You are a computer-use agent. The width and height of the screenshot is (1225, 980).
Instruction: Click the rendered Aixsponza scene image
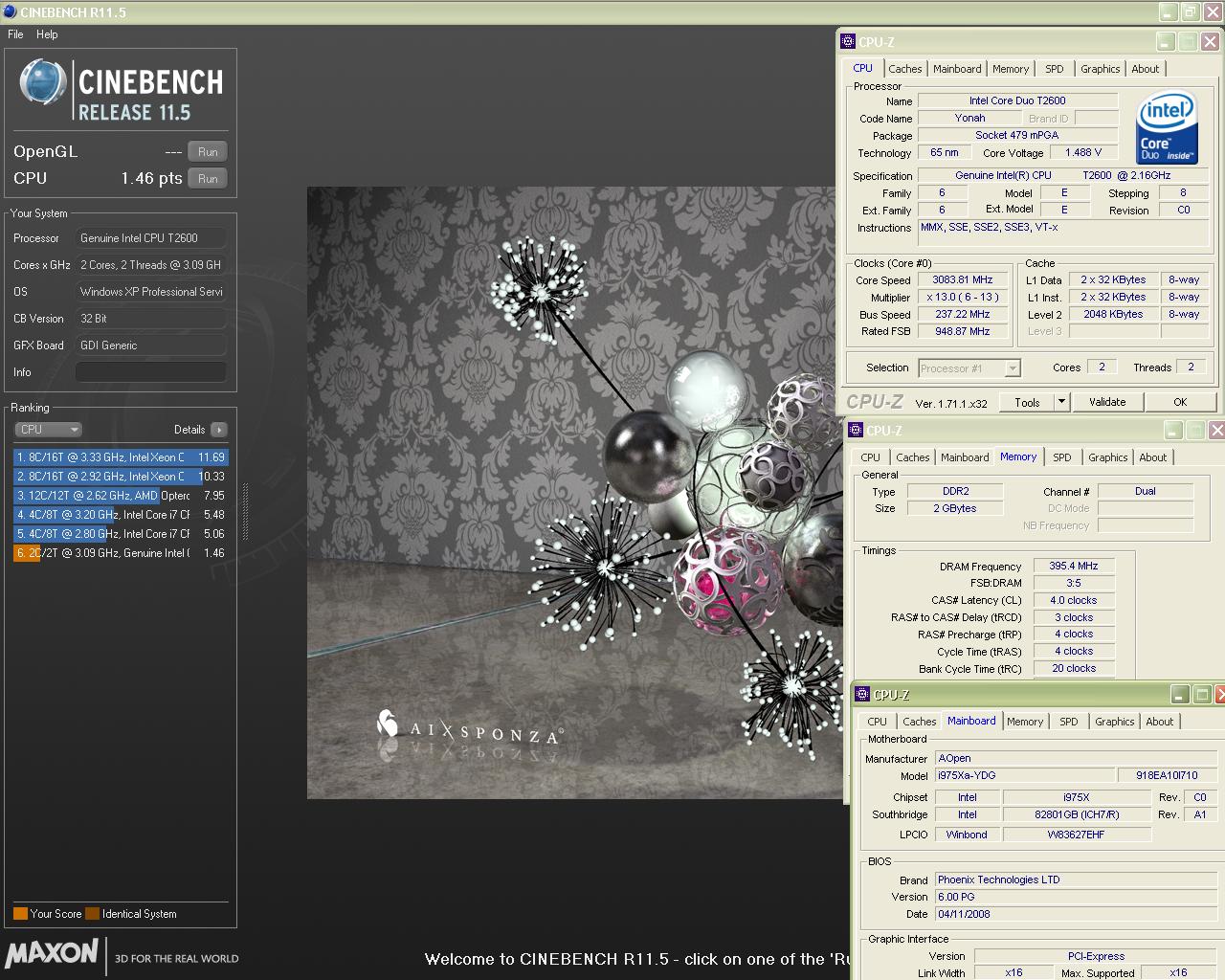574,493
